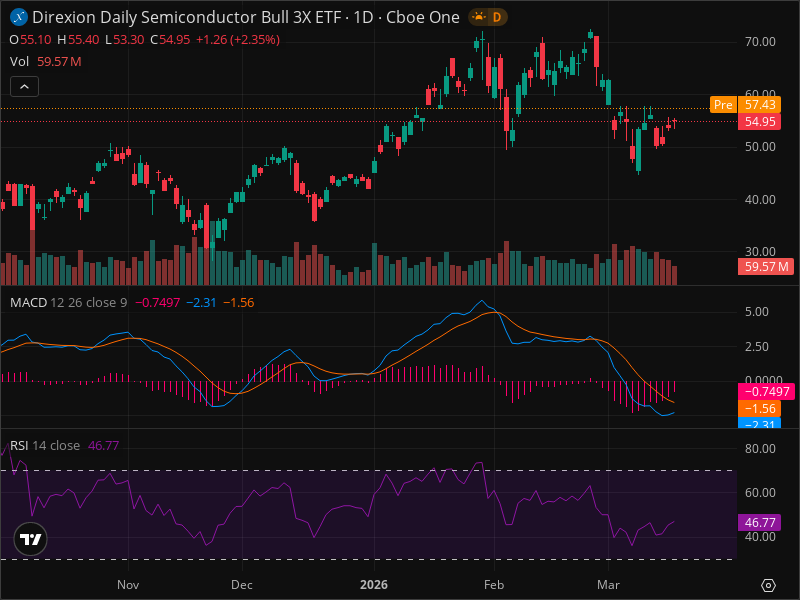Click the MACD legend value −2.31 in blue

[x=201, y=303]
